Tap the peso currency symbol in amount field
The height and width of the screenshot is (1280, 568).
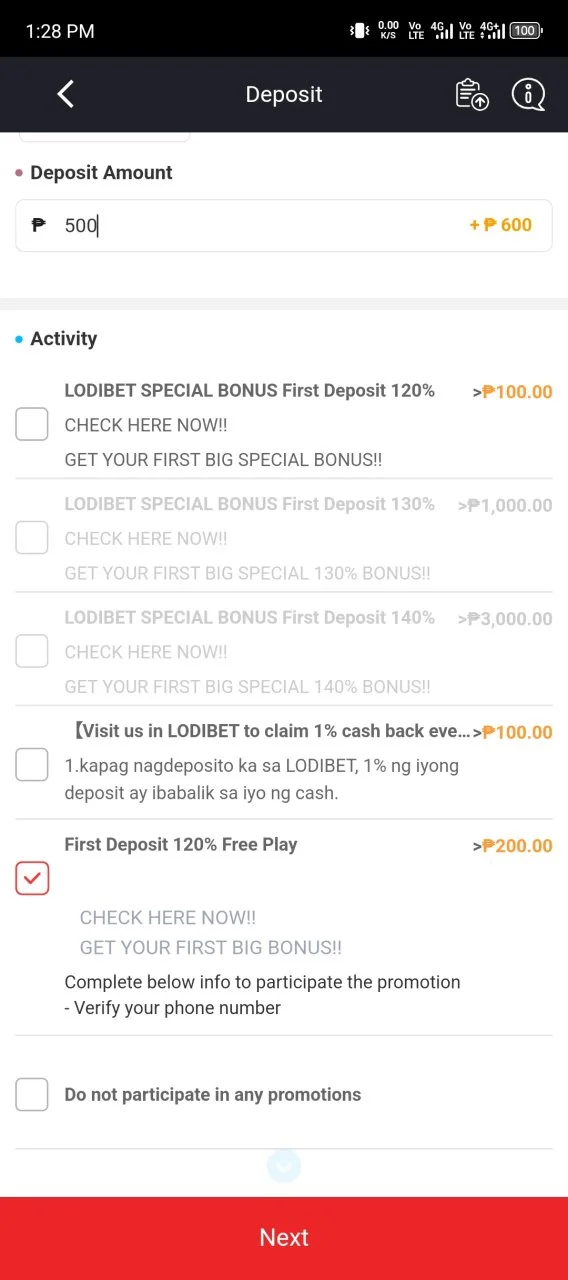pyautogui.click(x=39, y=225)
